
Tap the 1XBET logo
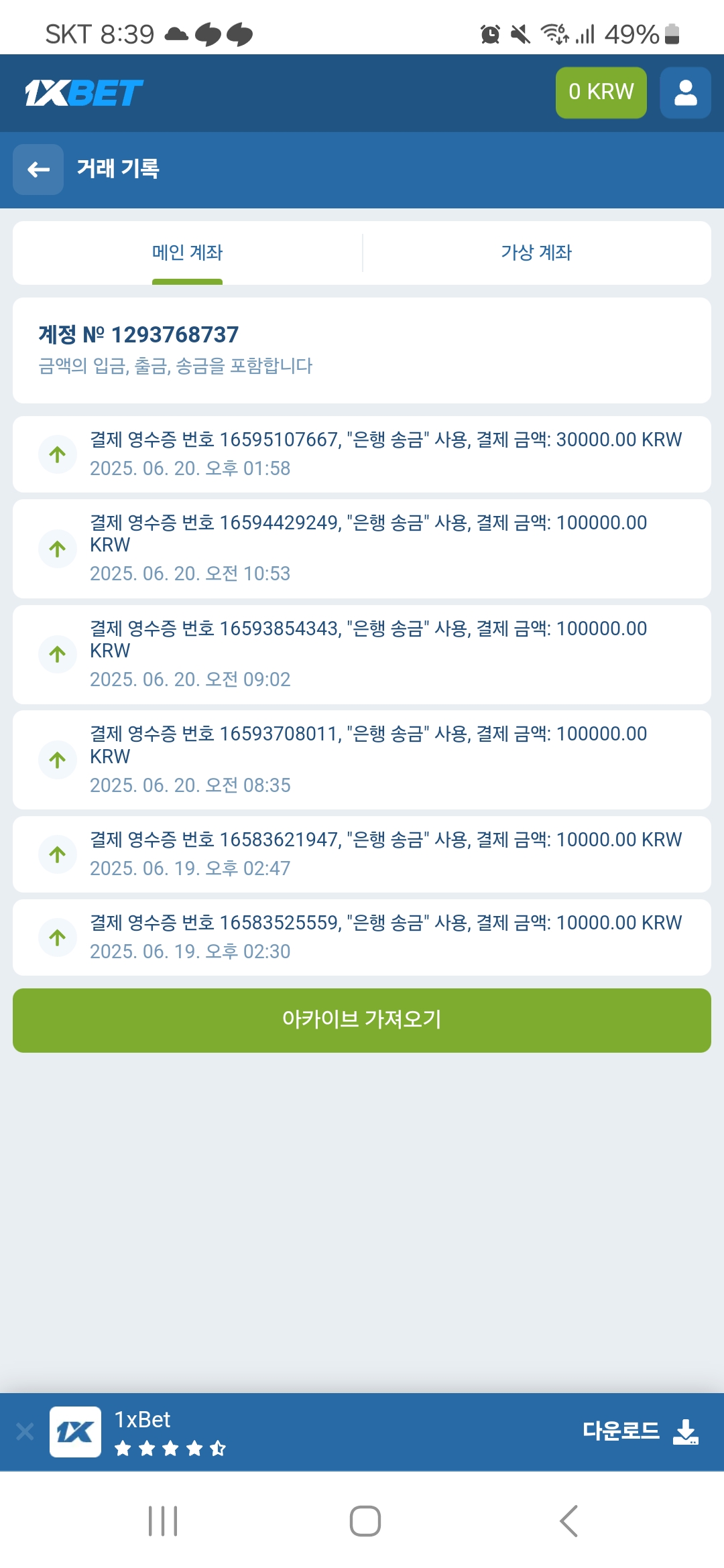[84, 93]
